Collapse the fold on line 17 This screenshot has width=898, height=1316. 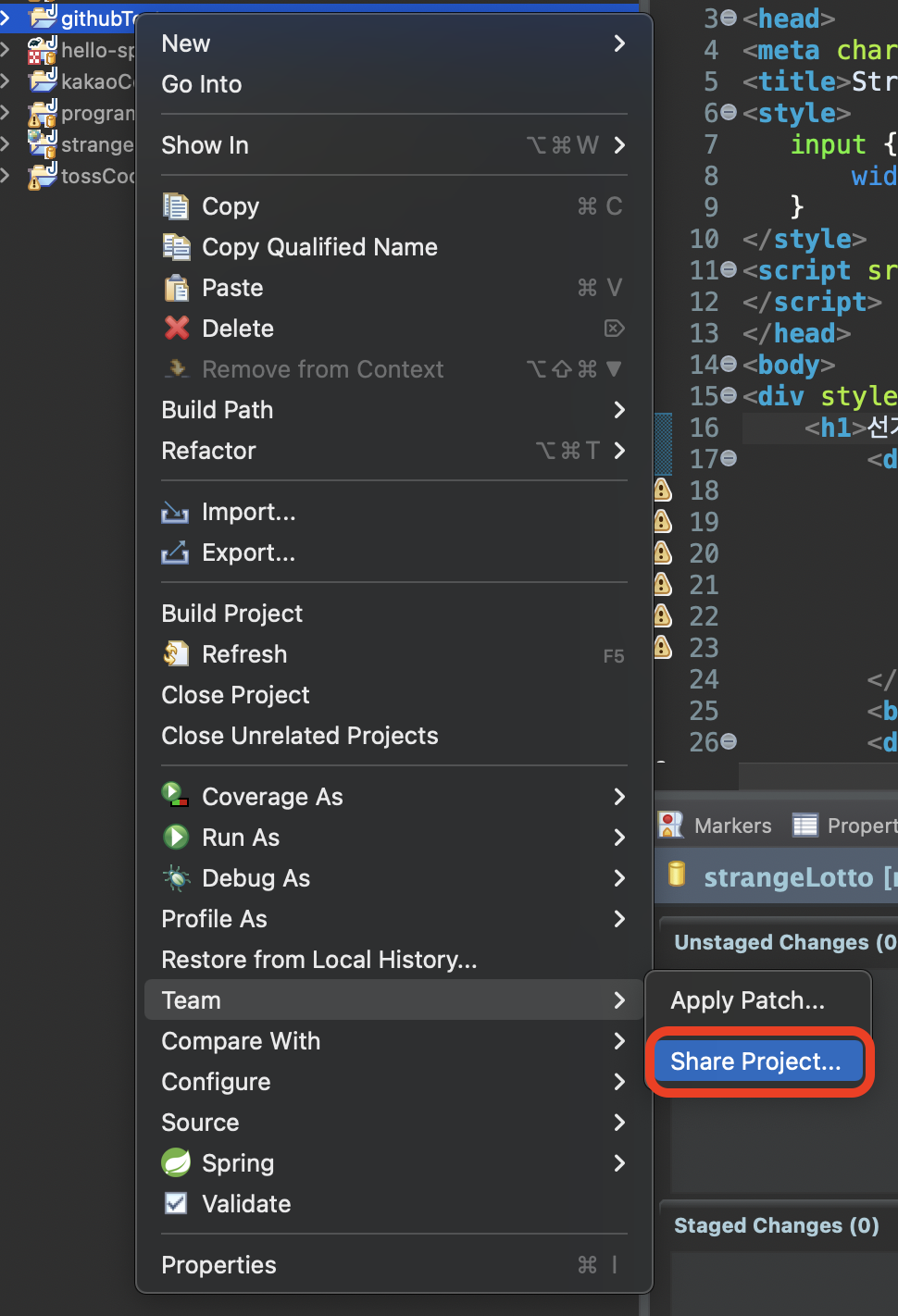pyautogui.click(x=729, y=459)
